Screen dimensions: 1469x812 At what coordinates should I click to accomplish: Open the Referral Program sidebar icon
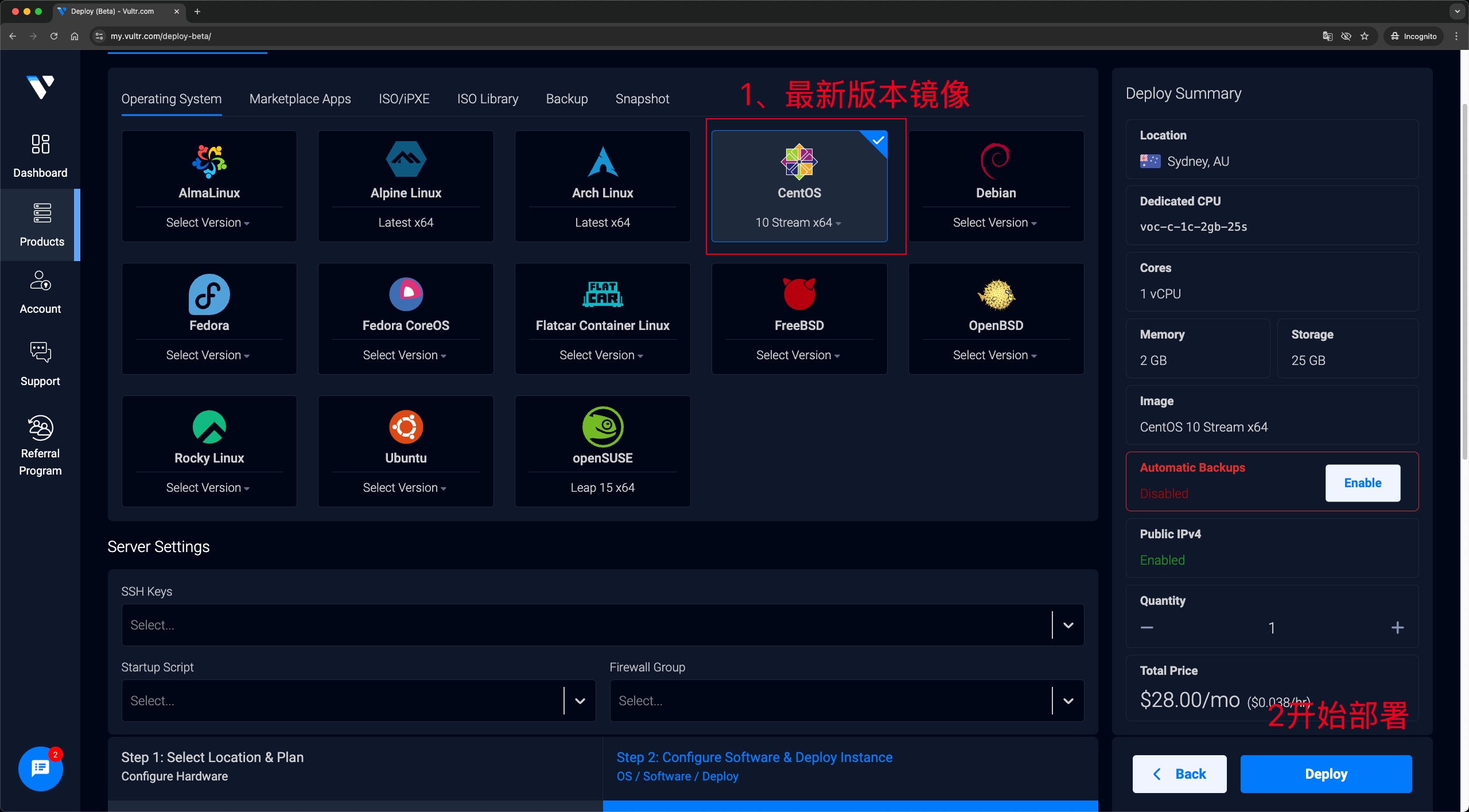(40, 428)
